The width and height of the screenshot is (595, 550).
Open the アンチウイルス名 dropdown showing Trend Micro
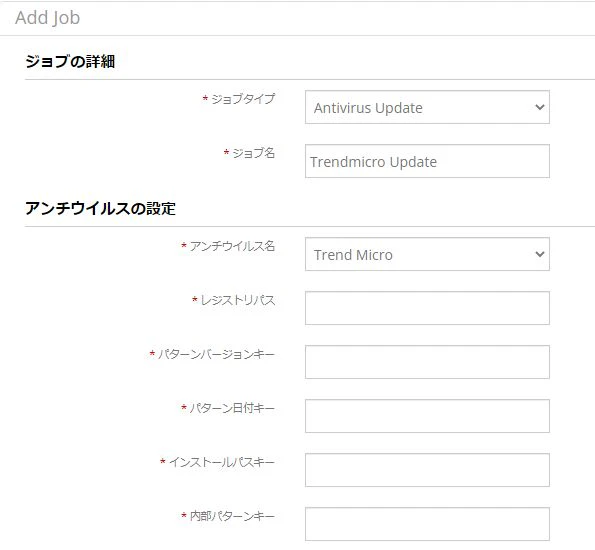pyautogui.click(x=427, y=254)
